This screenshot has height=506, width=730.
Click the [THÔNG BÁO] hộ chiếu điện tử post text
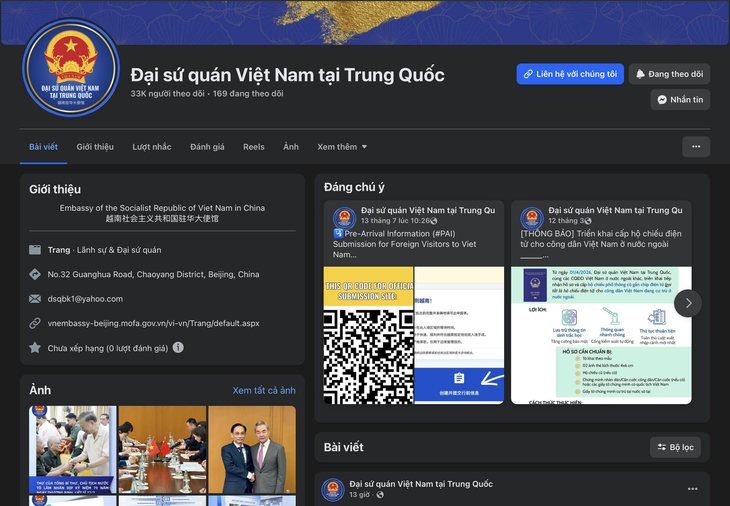click(601, 244)
